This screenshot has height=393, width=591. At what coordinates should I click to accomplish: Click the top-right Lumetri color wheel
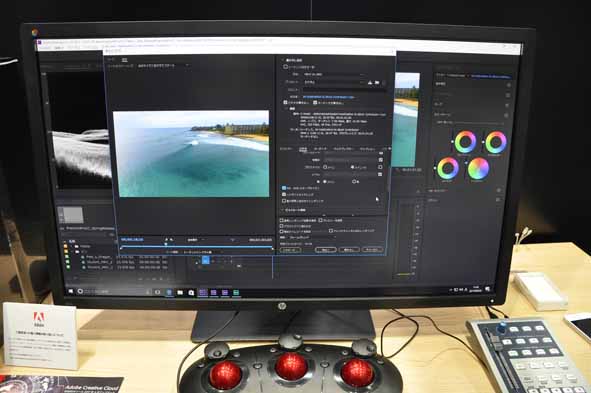[496, 142]
